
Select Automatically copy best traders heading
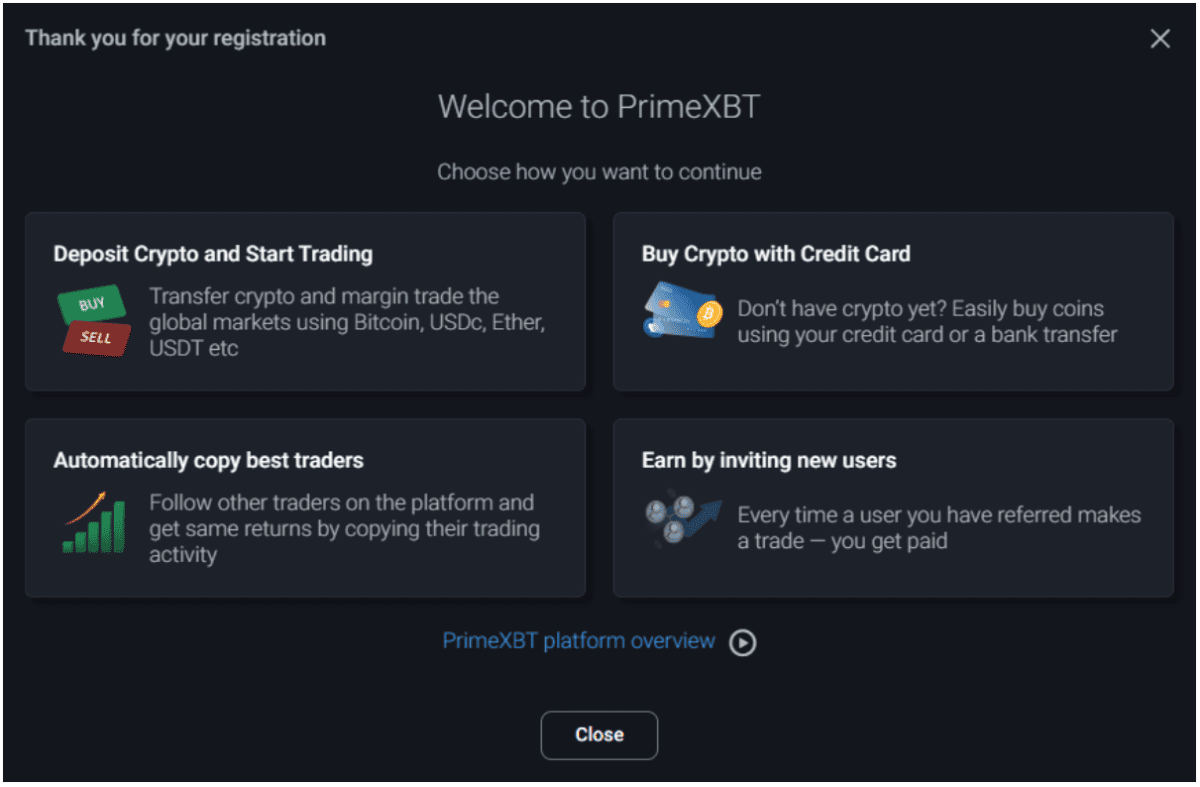[x=208, y=461]
